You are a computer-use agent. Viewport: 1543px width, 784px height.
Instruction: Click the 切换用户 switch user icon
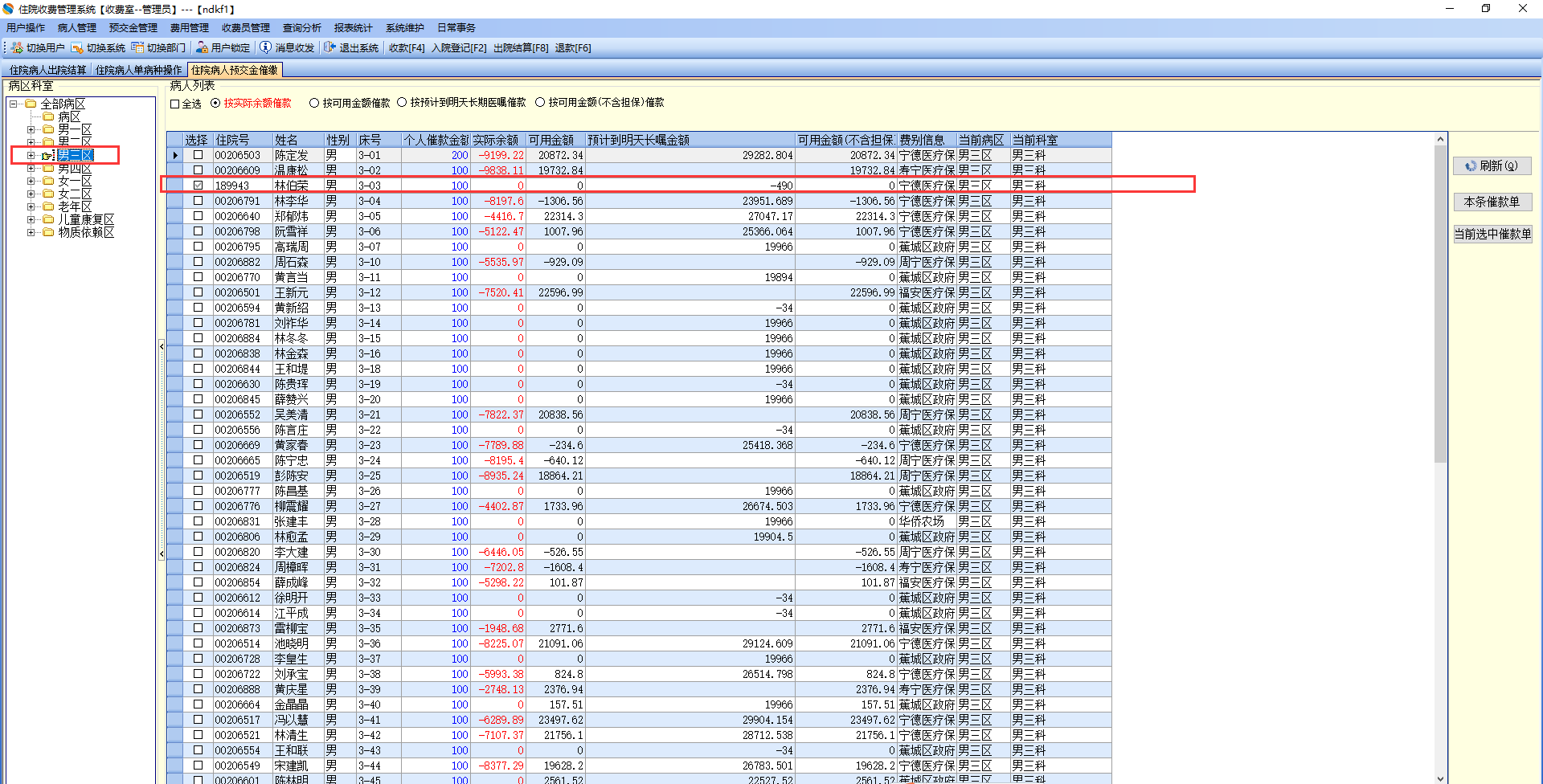coord(17,48)
